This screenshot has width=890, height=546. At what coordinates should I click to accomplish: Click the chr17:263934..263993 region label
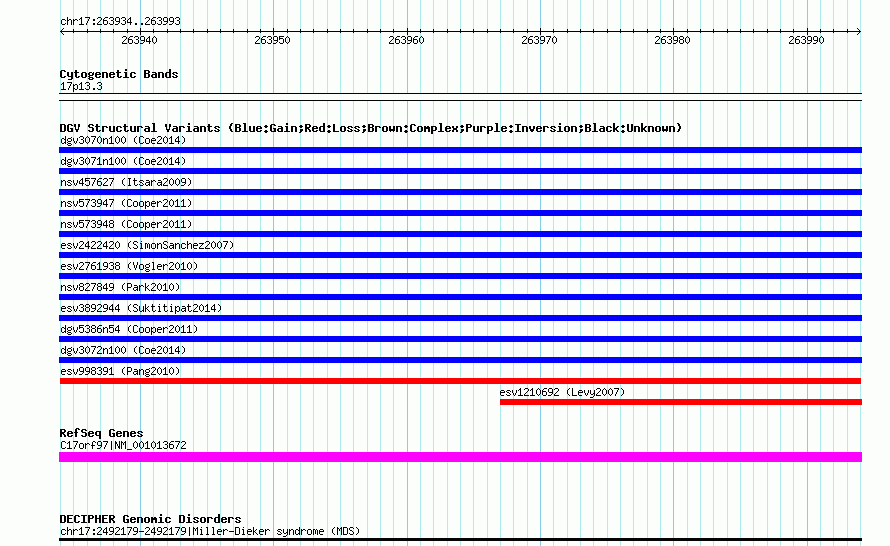pyautogui.click(x=120, y=22)
